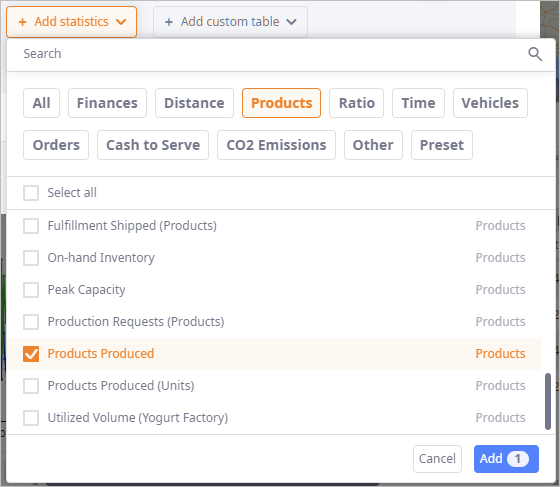Click the blue Add button
Screen dimensions: 560x487
click(x=506, y=459)
